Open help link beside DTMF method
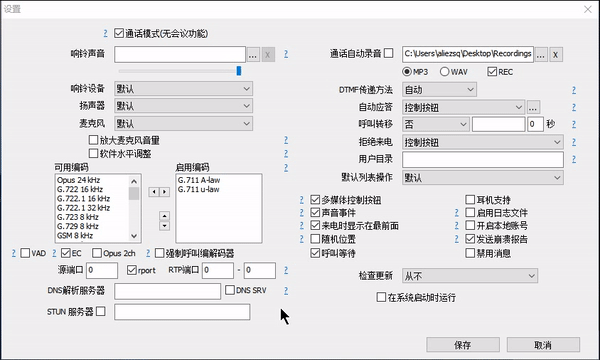 pos(574,90)
